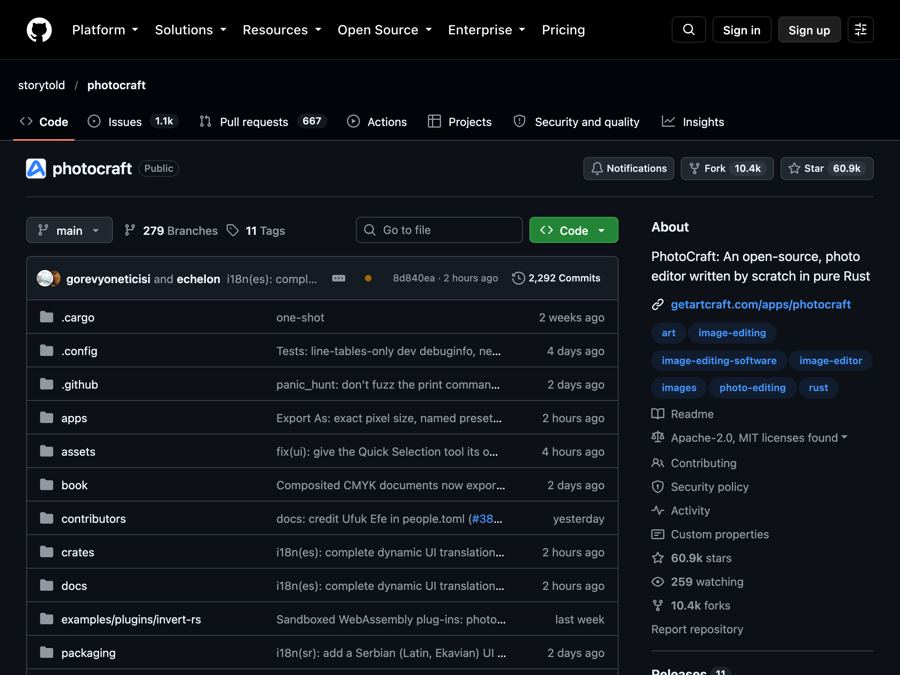Open Custom properties

click(710, 535)
